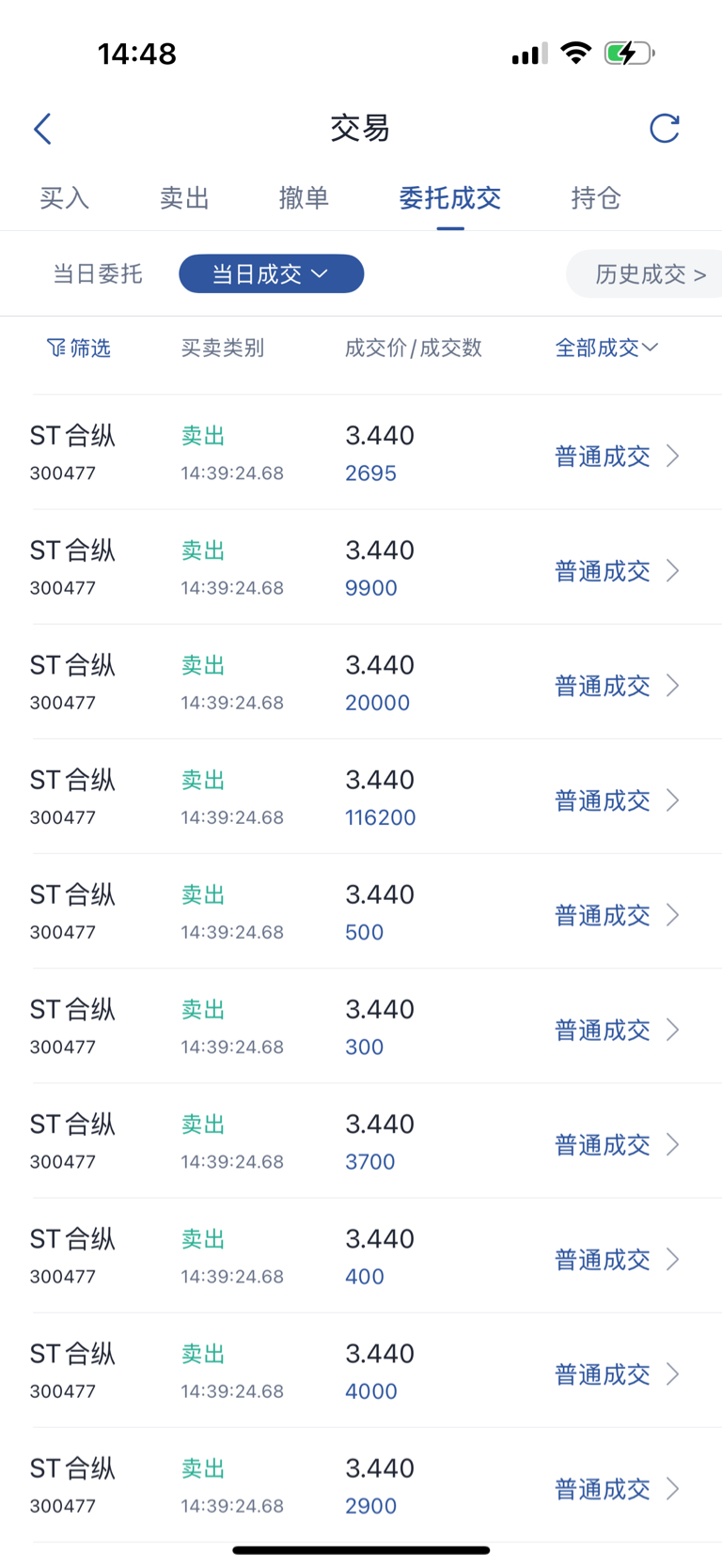Open 历史成交 history link
The width and height of the screenshot is (722, 1568).
point(650,274)
